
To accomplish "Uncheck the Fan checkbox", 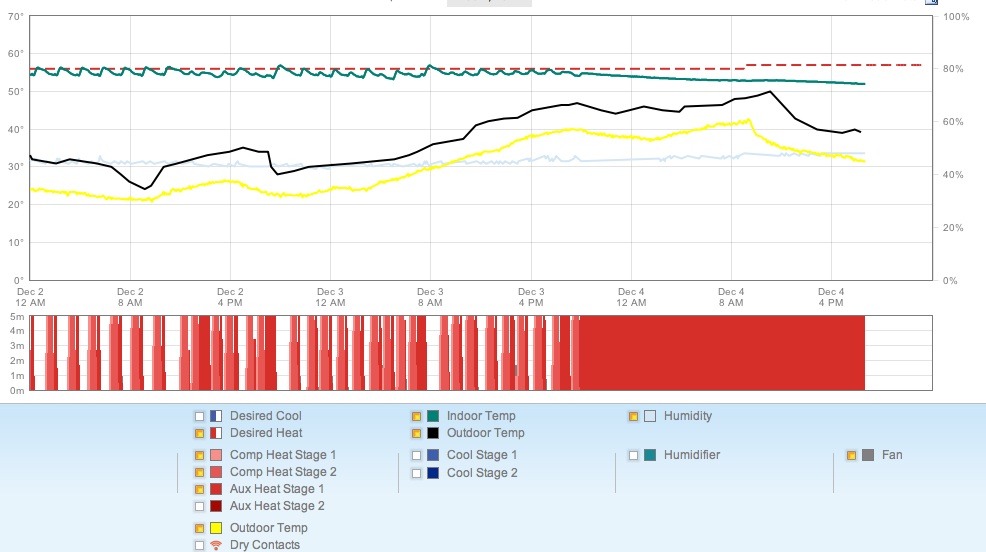I will coord(851,455).
